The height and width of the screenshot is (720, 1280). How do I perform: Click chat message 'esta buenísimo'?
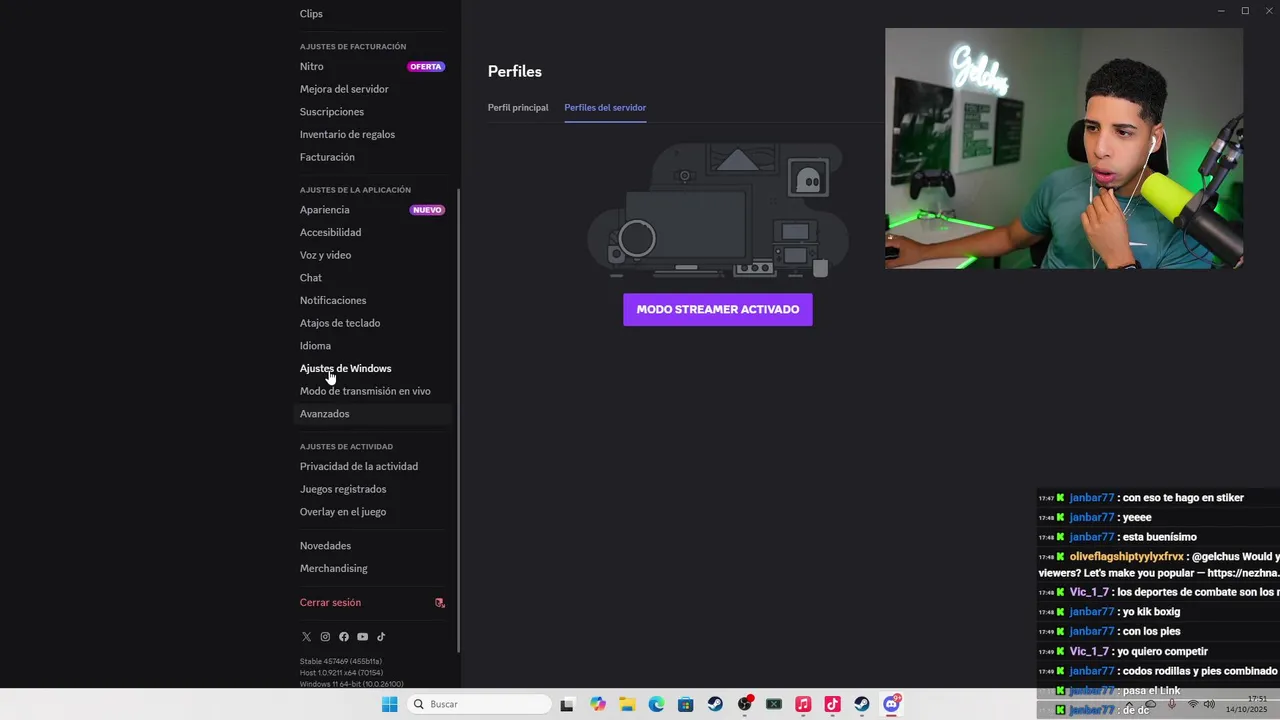tap(1159, 537)
